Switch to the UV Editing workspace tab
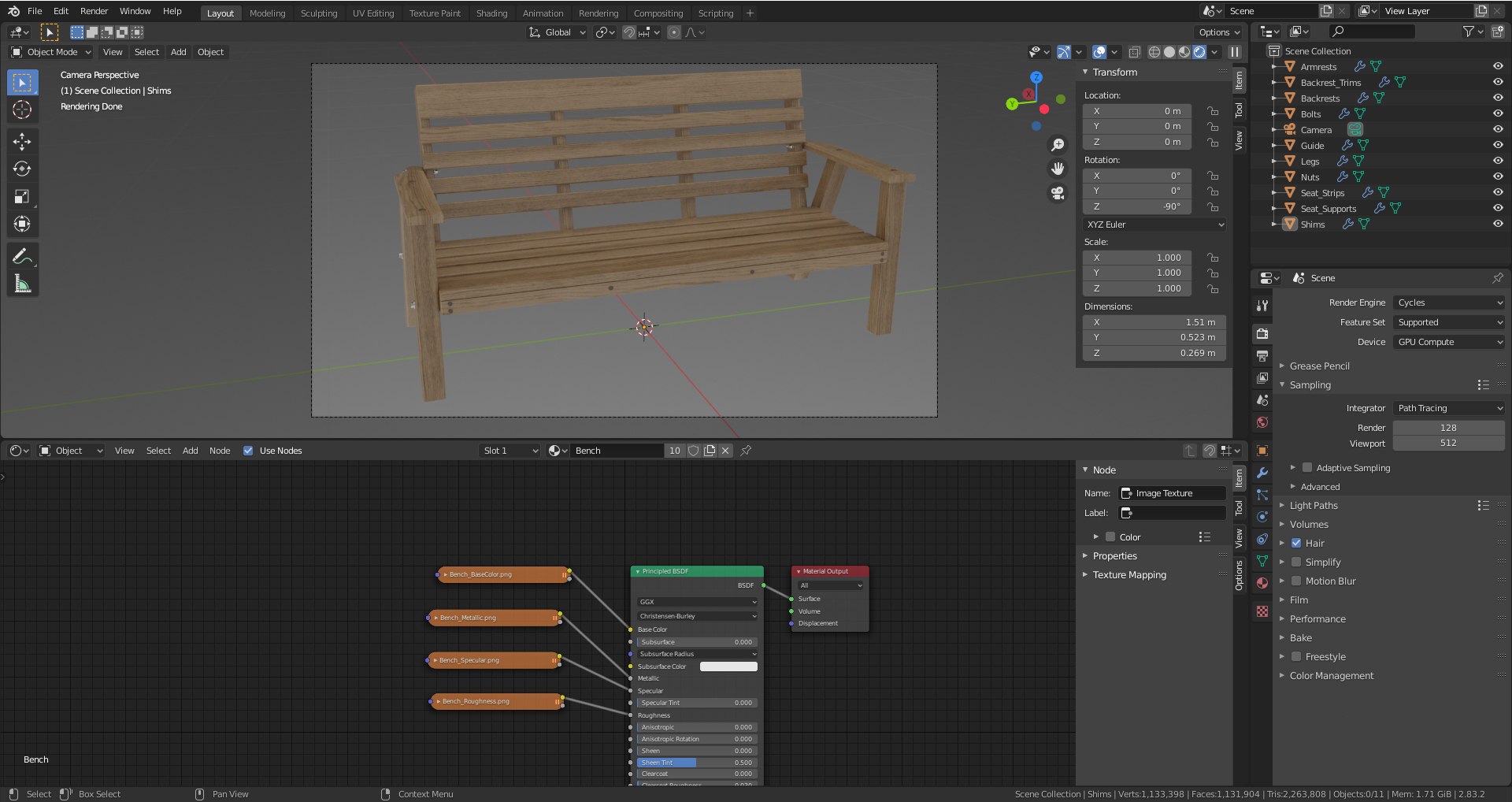The image size is (1512, 802). pos(373,13)
